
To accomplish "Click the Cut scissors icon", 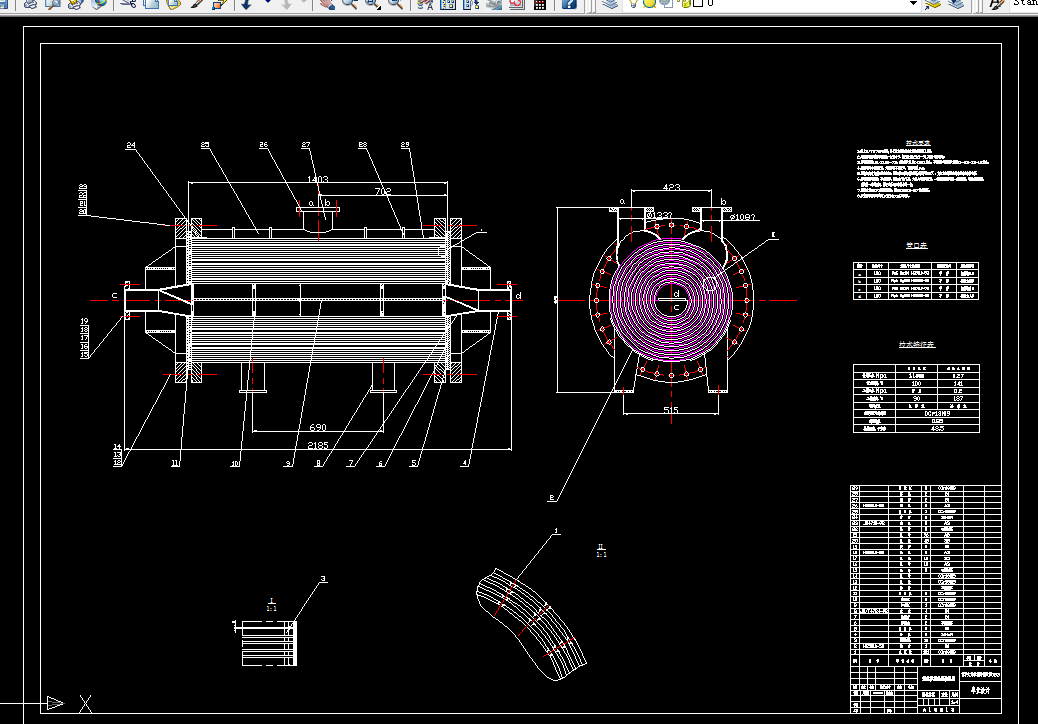I will coord(128,4).
